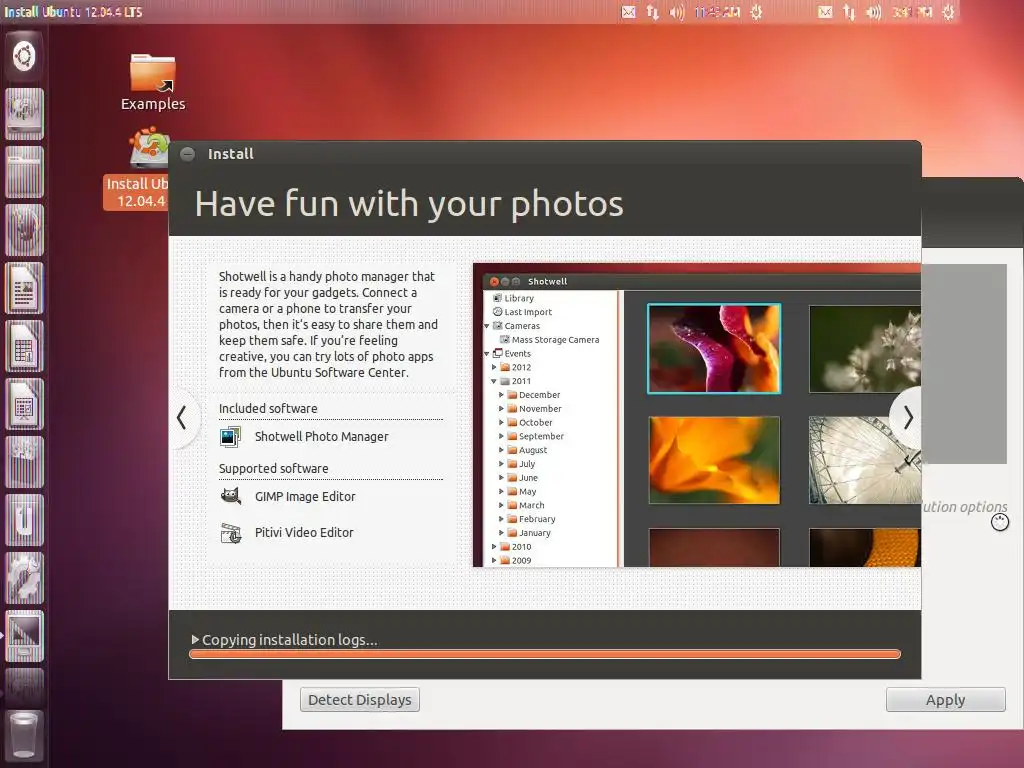
Task: Click the 'Shotwell Photo Manager' label
Action: (x=321, y=437)
